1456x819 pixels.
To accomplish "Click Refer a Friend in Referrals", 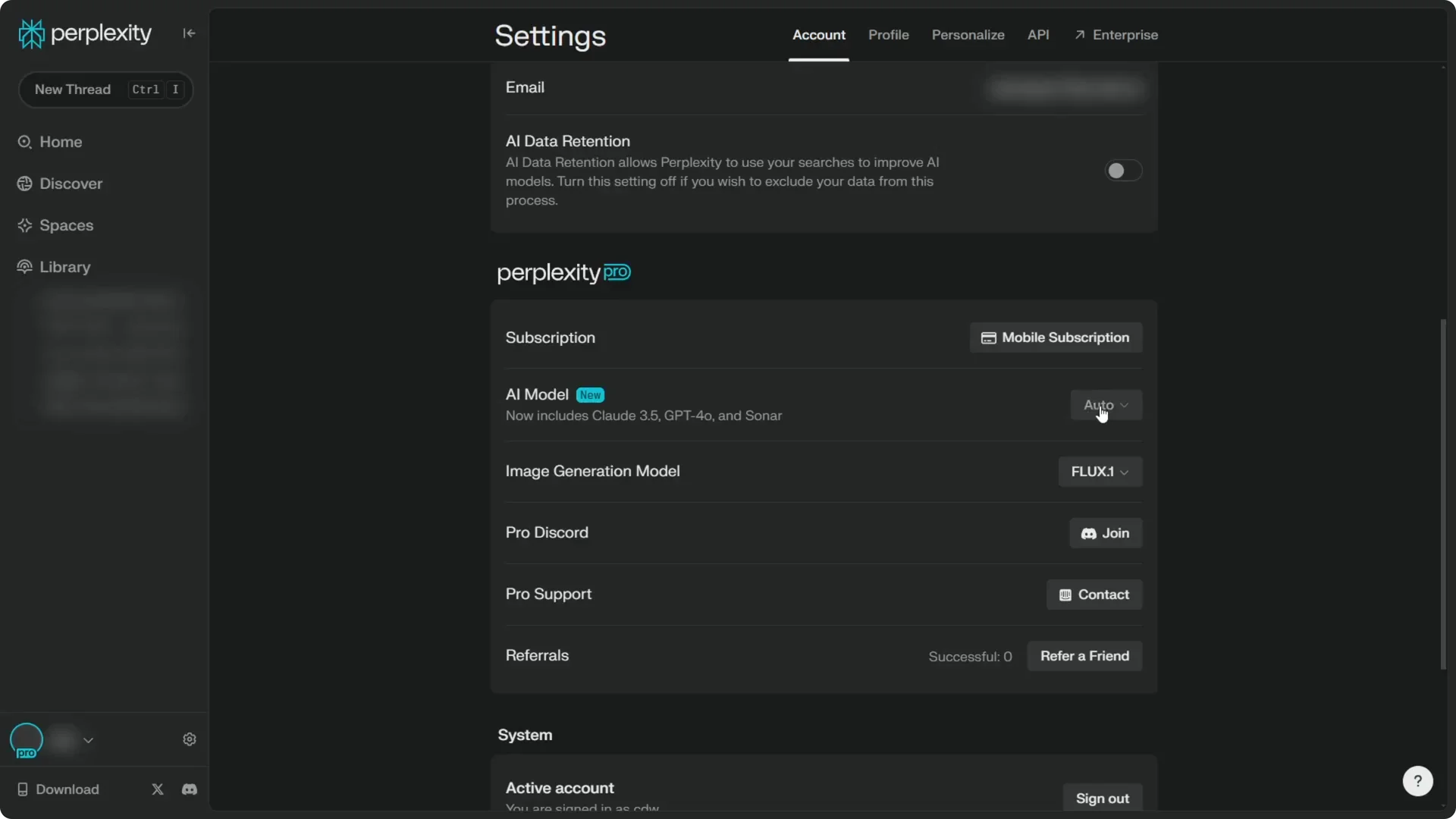I will [x=1084, y=656].
